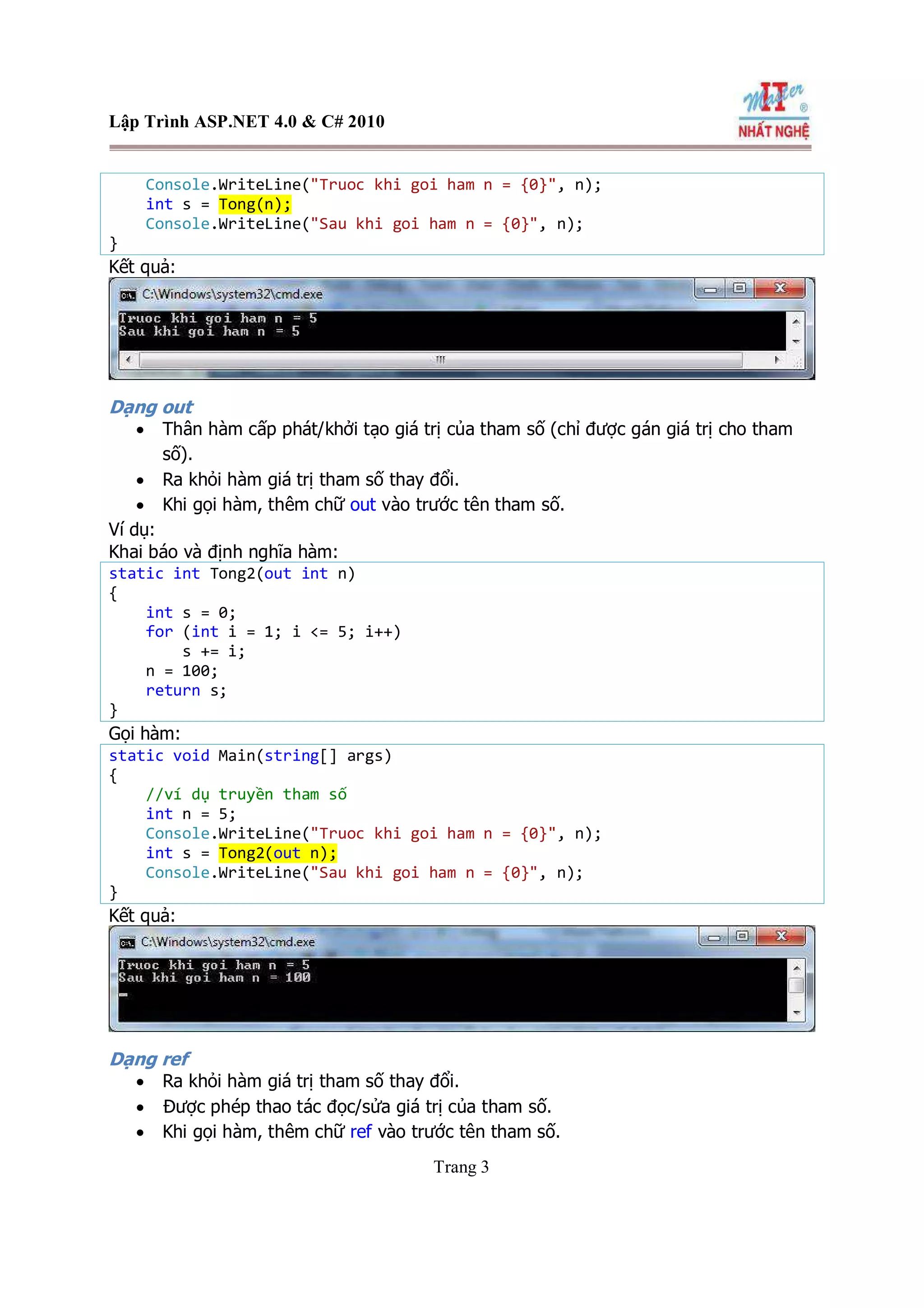
Task: Click scroll-up arrow in second console
Action: coord(796,968)
